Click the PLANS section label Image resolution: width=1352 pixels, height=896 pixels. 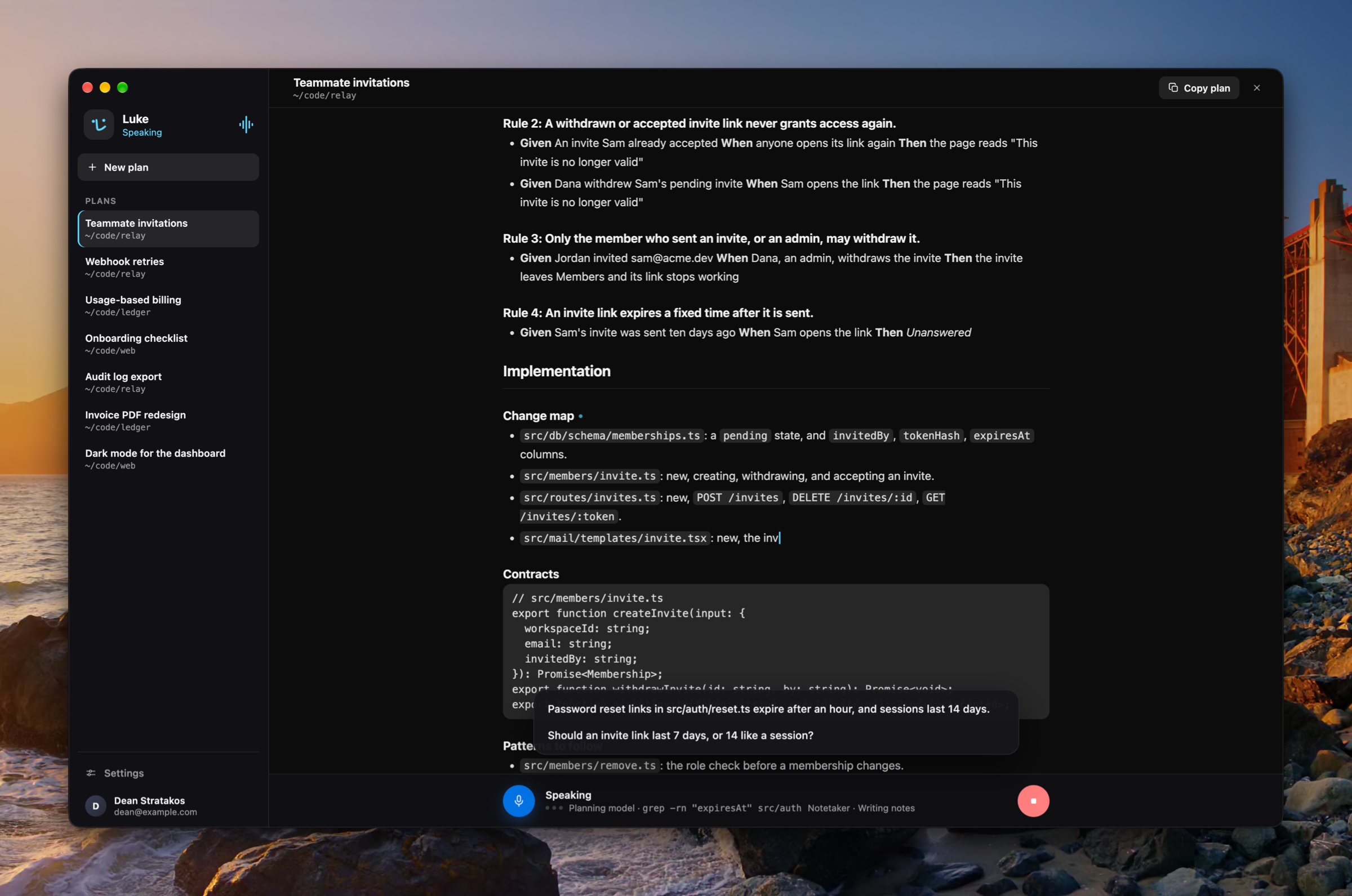(101, 201)
